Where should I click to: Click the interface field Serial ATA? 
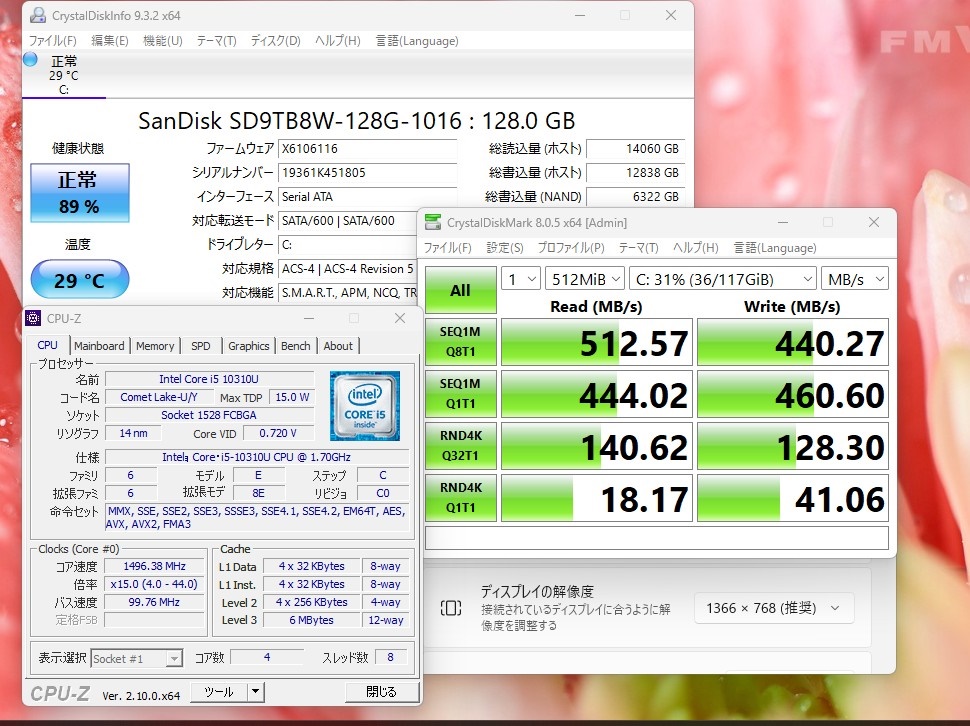pyautogui.click(x=367, y=197)
